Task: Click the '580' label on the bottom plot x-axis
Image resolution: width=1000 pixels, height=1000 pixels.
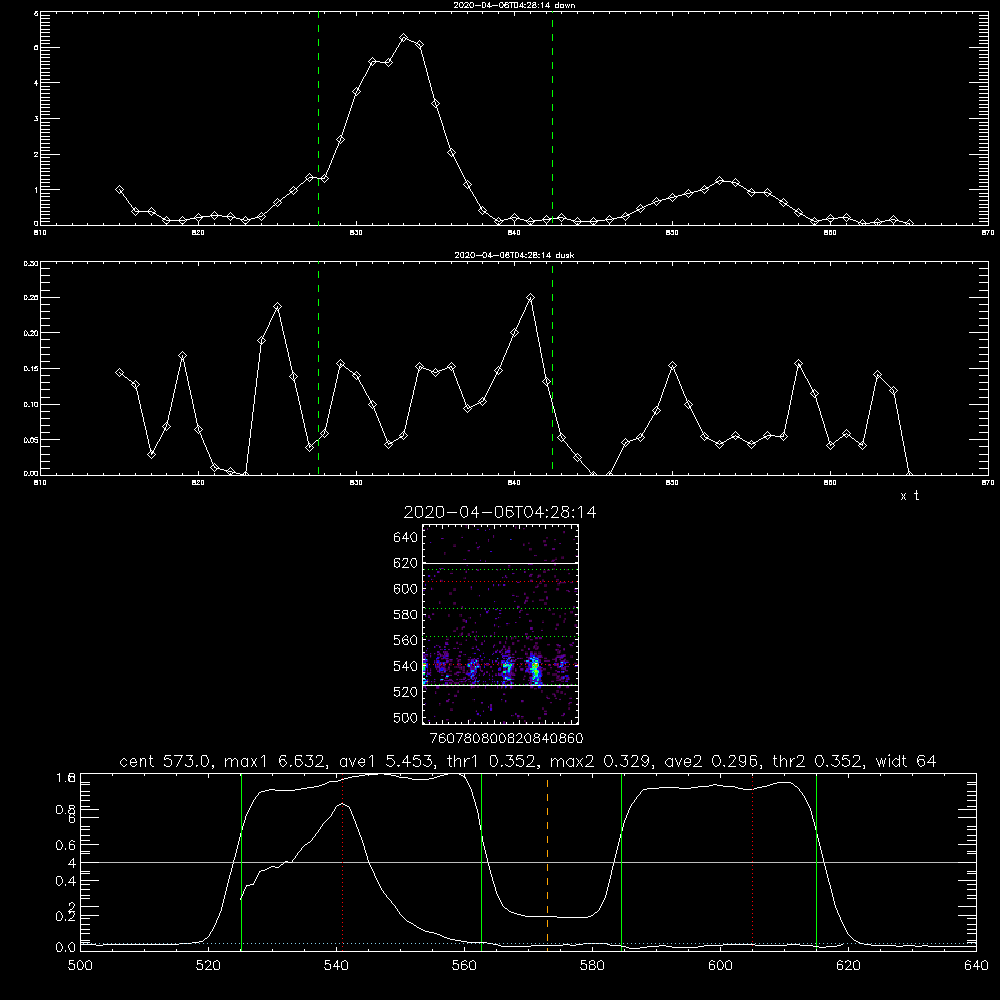Action: (x=592, y=966)
